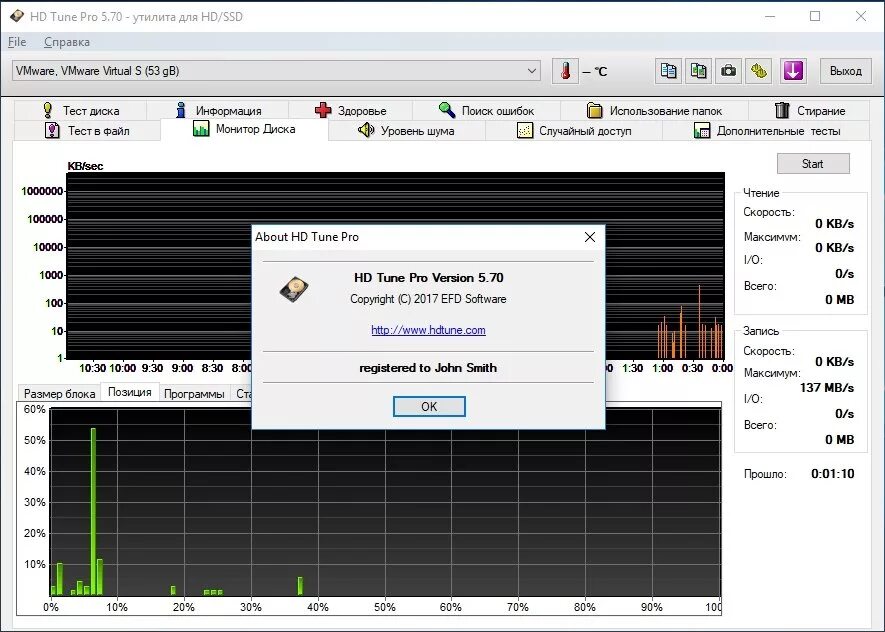Image resolution: width=885 pixels, height=632 pixels.
Task: Click the magnifier icon on Поиск ошибок tab
Action: coord(447,110)
